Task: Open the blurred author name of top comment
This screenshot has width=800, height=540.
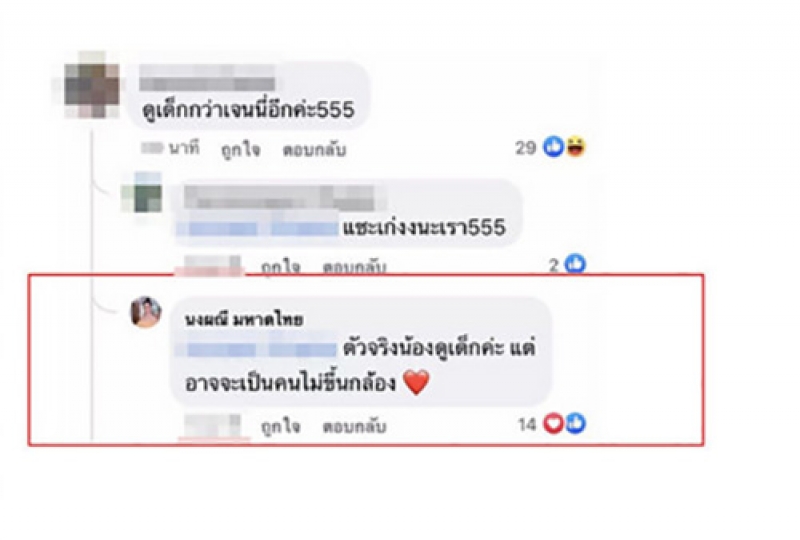Action: click(207, 78)
